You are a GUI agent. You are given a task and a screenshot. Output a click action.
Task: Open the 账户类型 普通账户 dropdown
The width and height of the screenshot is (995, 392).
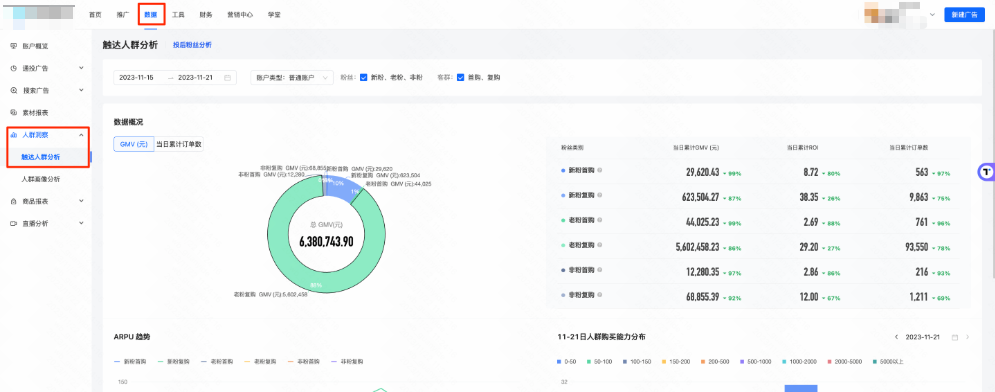pos(292,77)
